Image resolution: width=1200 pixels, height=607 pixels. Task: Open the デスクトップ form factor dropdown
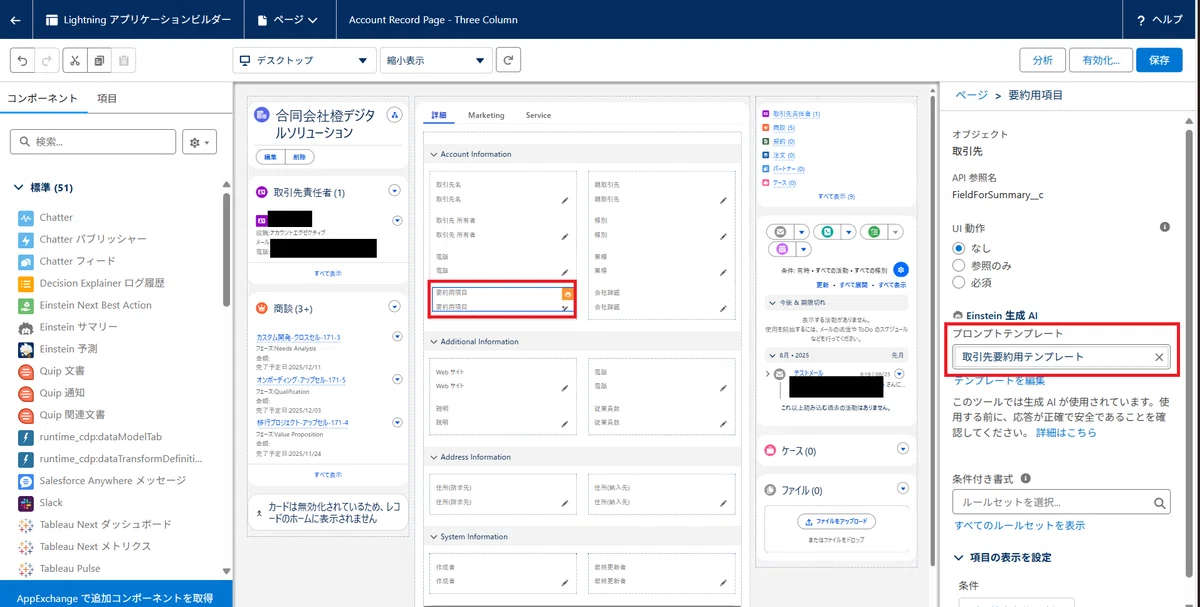tap(304, 60)
